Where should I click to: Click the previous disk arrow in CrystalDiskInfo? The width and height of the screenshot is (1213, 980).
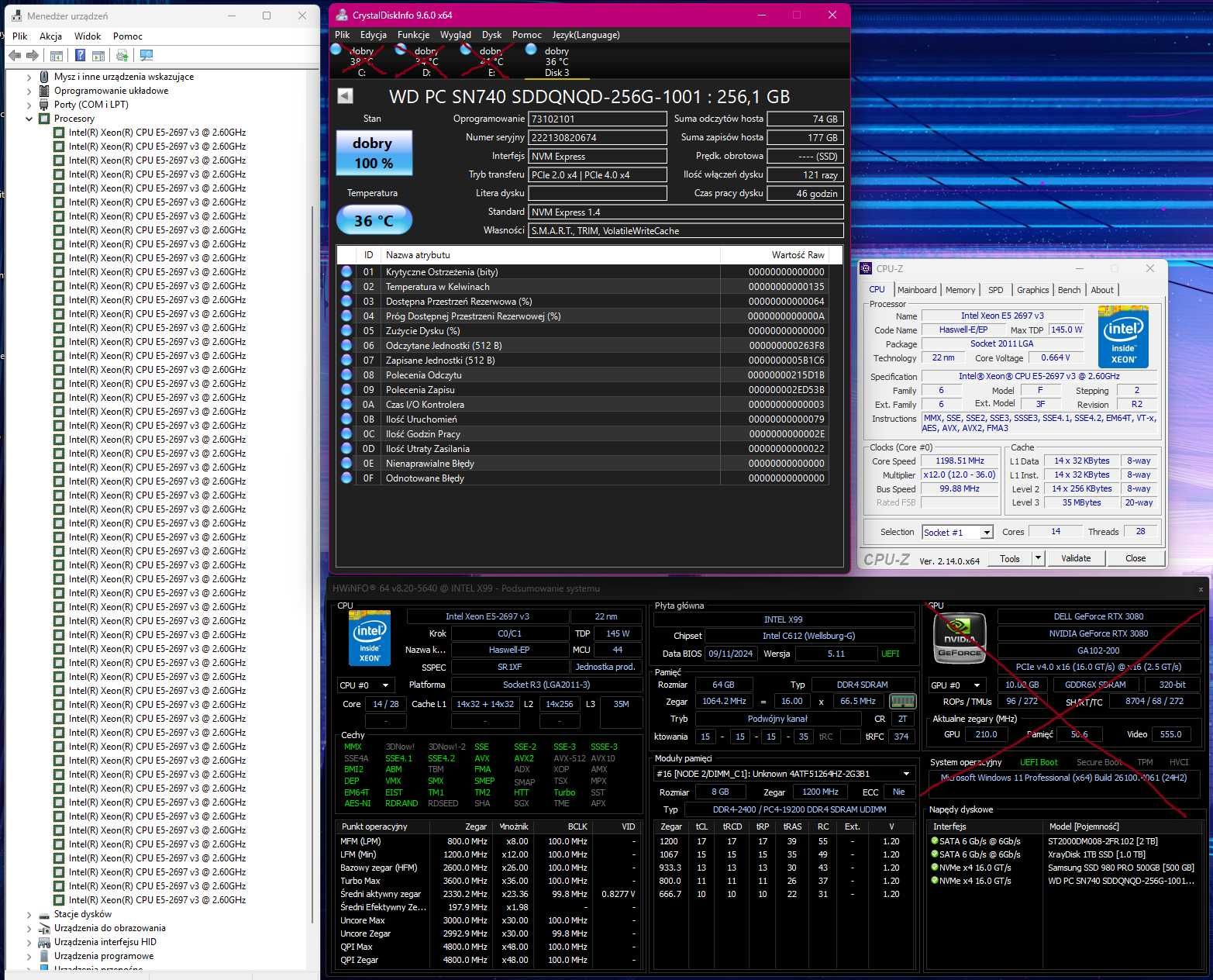[346, 95]
